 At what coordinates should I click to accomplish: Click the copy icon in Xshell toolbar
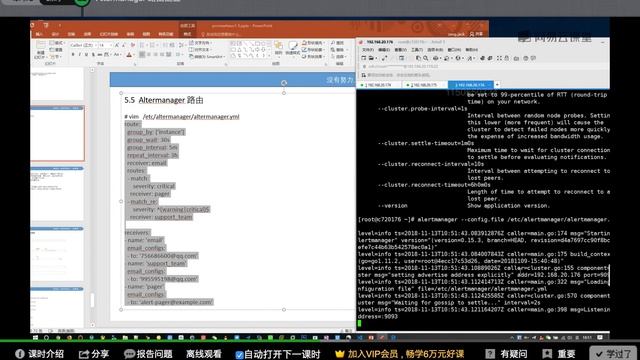click(418, 58)
